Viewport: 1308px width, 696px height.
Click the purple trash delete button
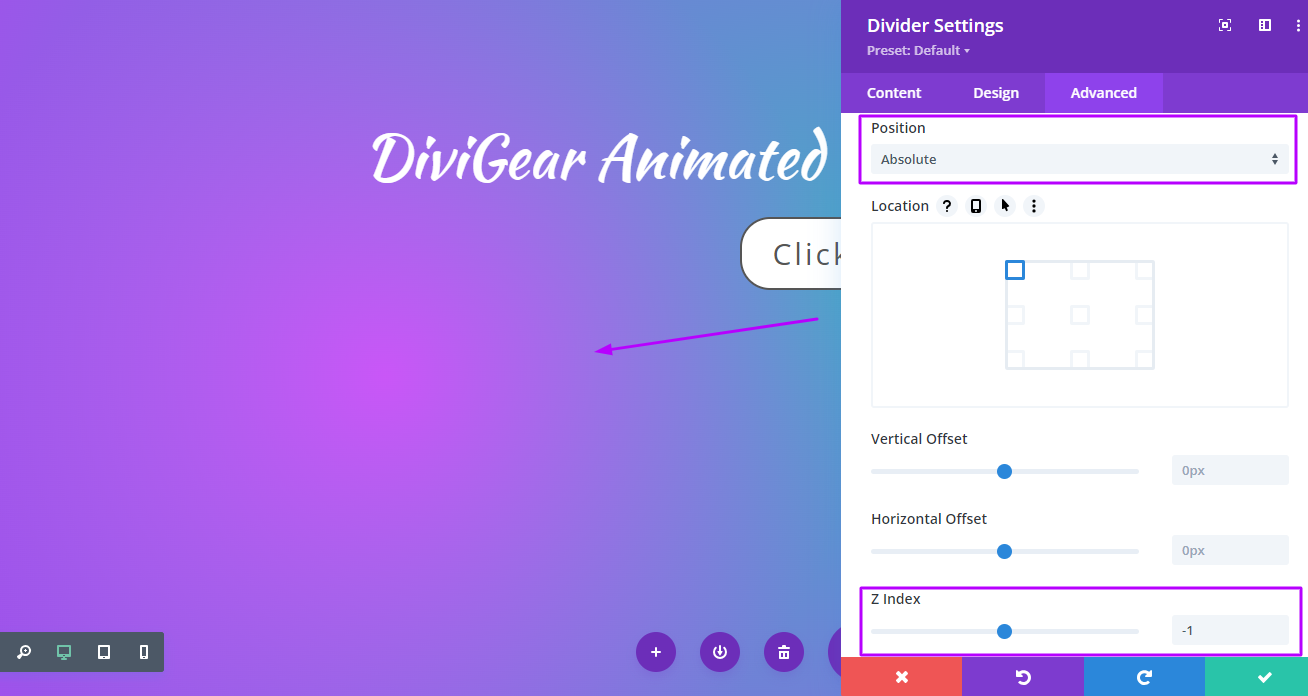pos(784,652)
